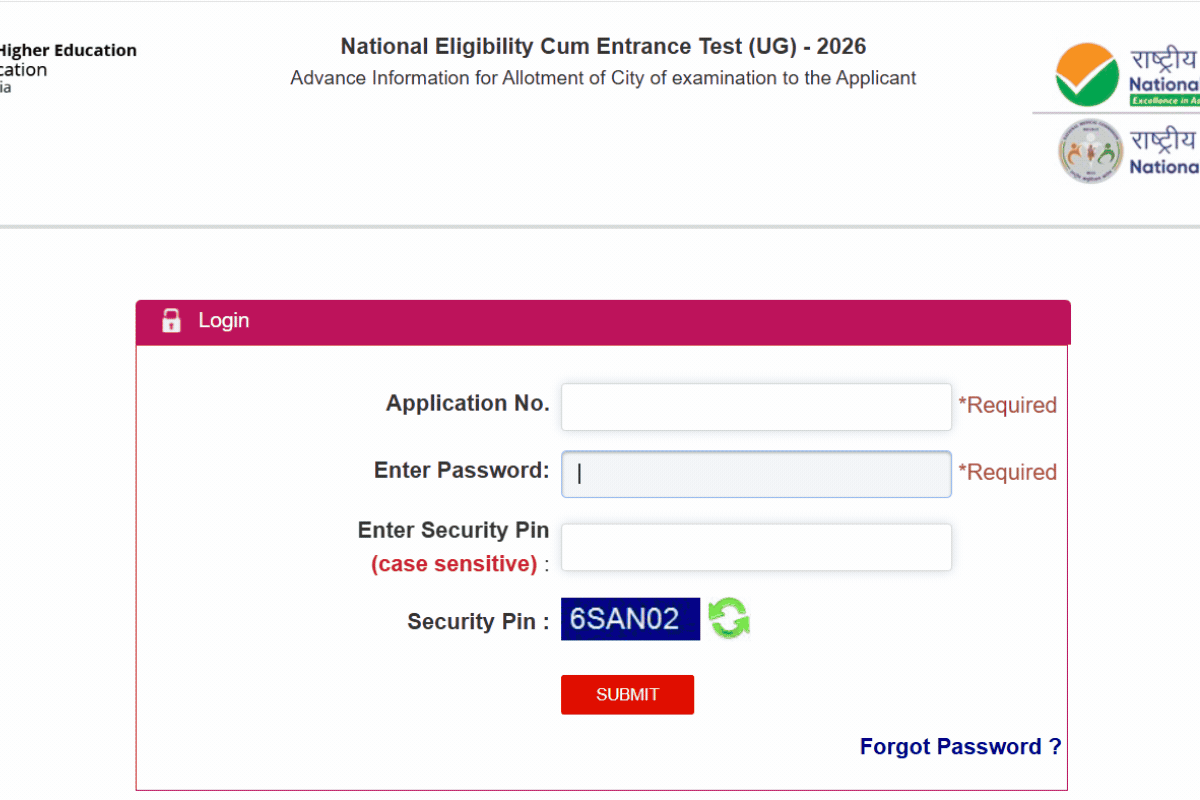Refresh the security pin using green arrows
Viewport: 1200px width, 800px height.
coord(729,619)
